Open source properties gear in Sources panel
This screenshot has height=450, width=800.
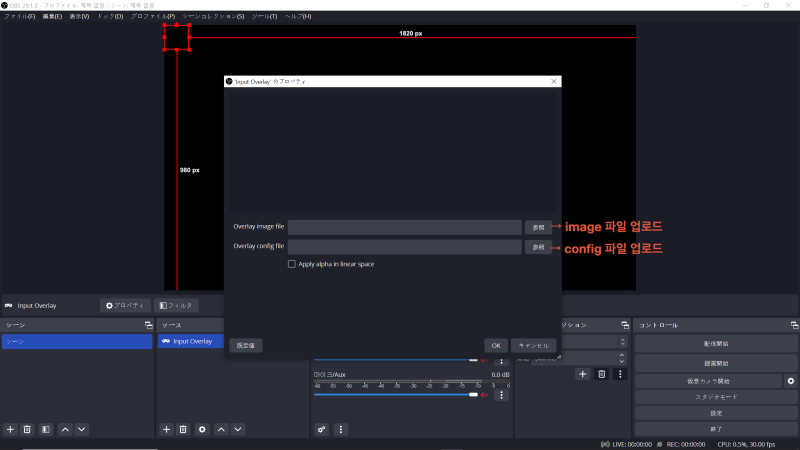tap(202, 429)
